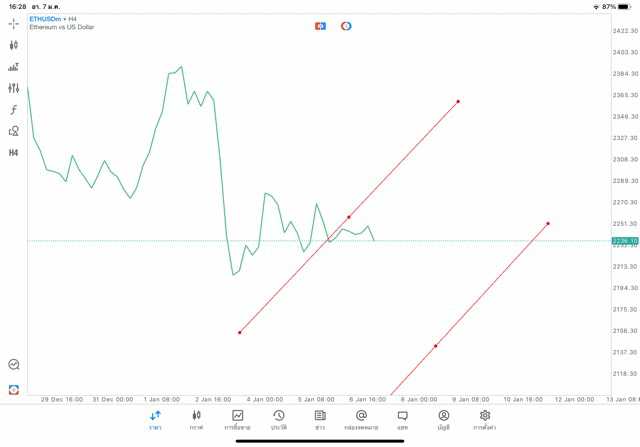The height and width of the screenshot is (447, 640).
Task: Open the drawing objects shapes tool
Action: (14, 131)
